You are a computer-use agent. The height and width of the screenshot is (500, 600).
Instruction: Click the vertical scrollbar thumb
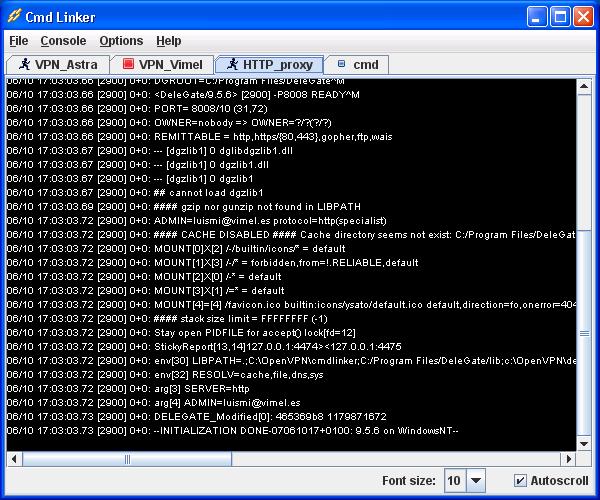coord(584,333)
